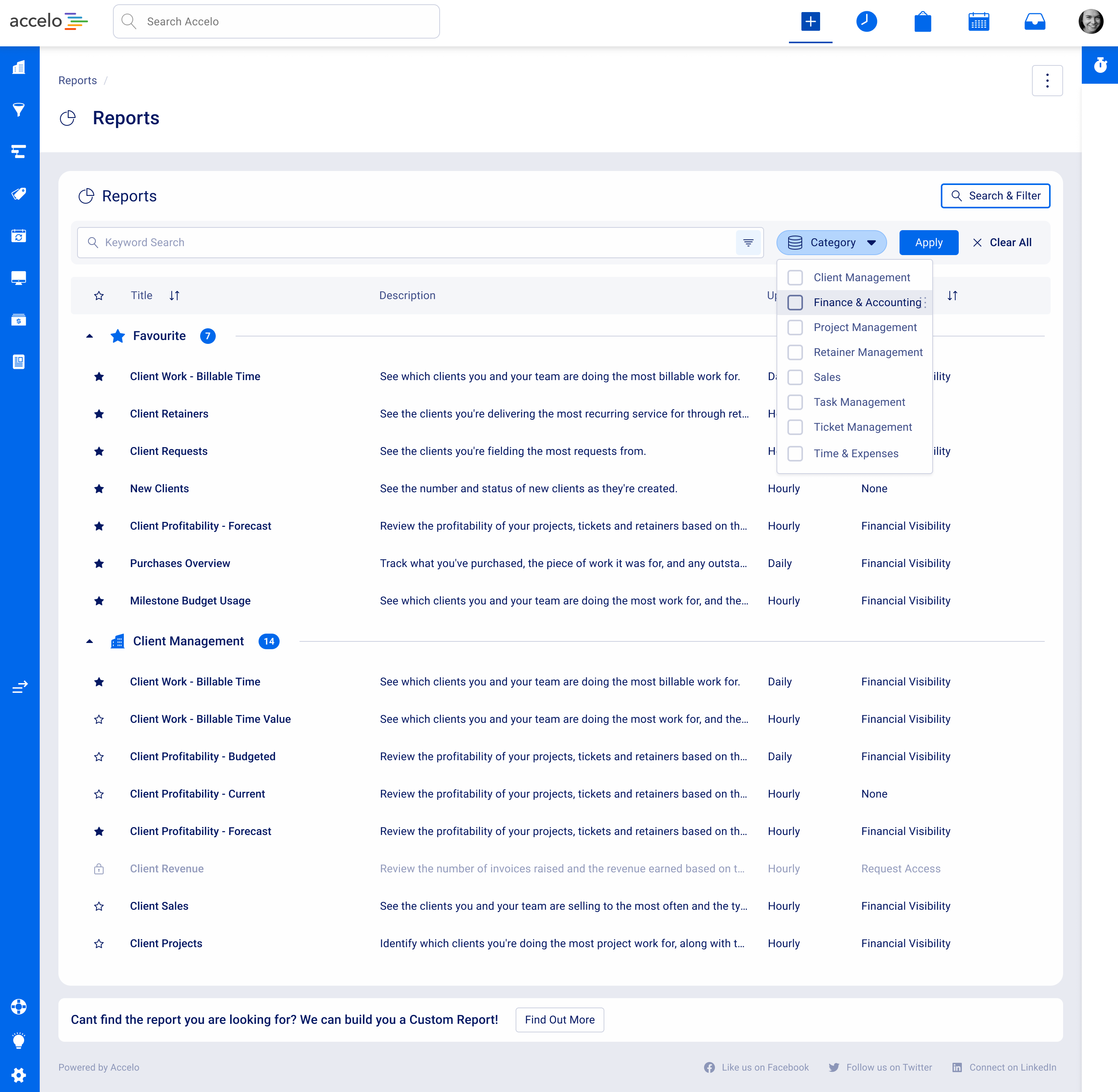Tick the Time & Expenses checkbox
Image resolution: width=1118 pixels, height=1092 pixels.
pos(795,454)
